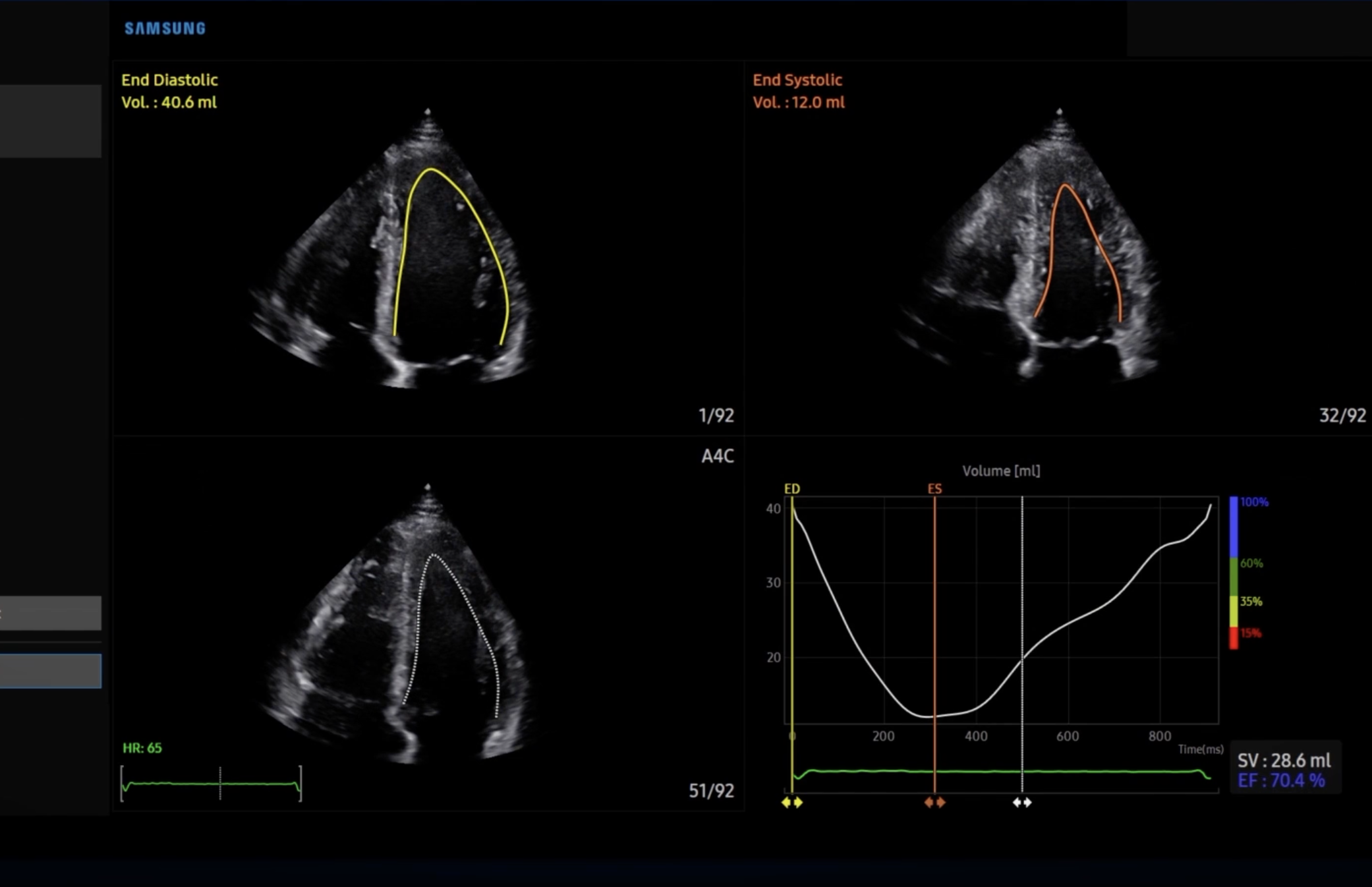
Task: Select the End Diastolic image panel
Action: click(428, 248)
